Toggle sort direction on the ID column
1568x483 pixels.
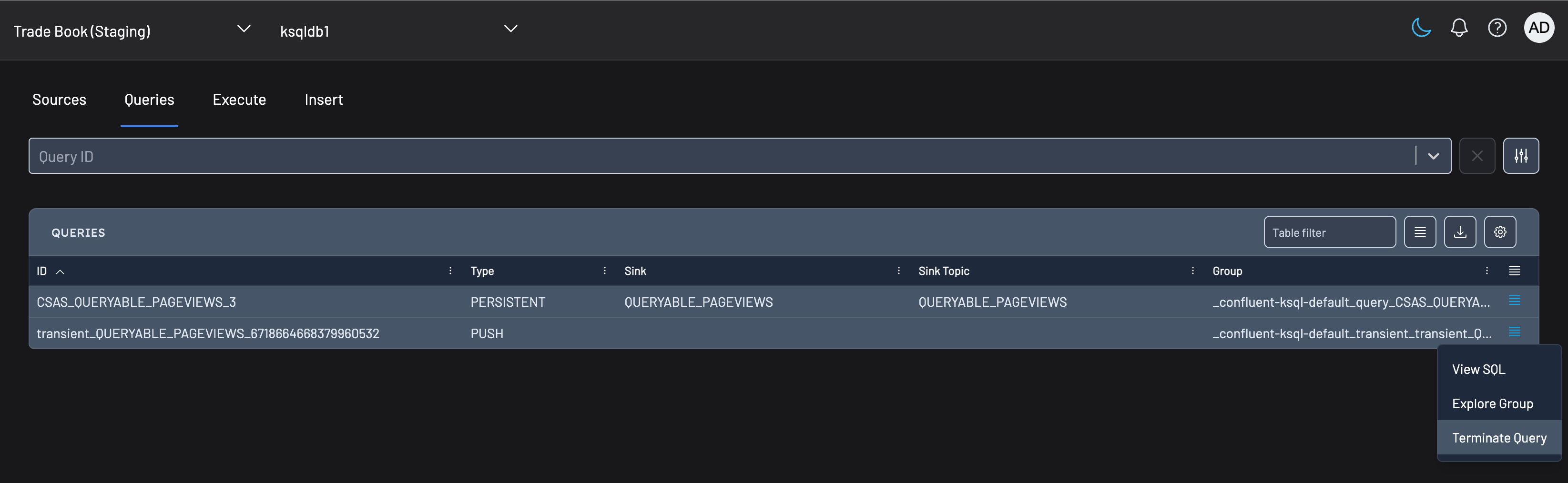[x=60, y=272]
